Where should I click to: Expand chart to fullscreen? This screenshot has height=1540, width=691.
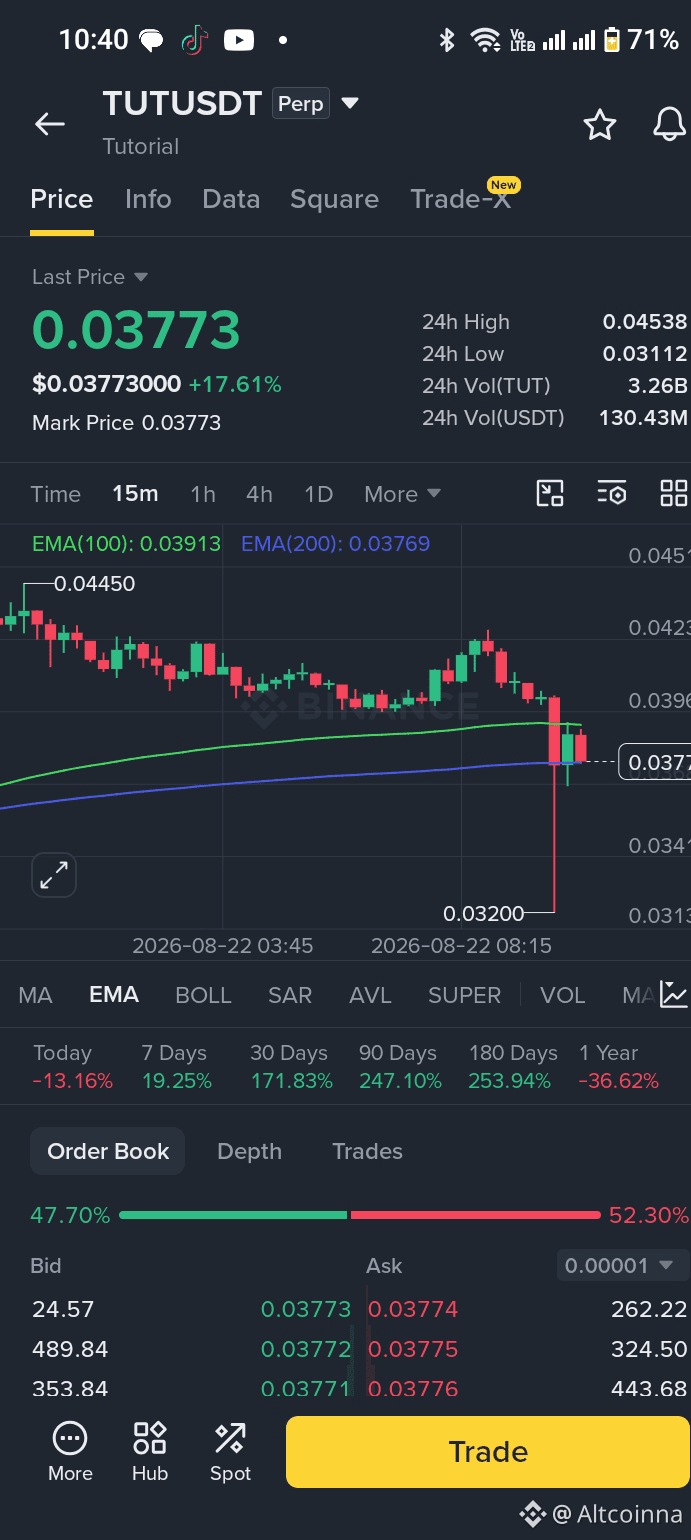click(x=54, y=875)
